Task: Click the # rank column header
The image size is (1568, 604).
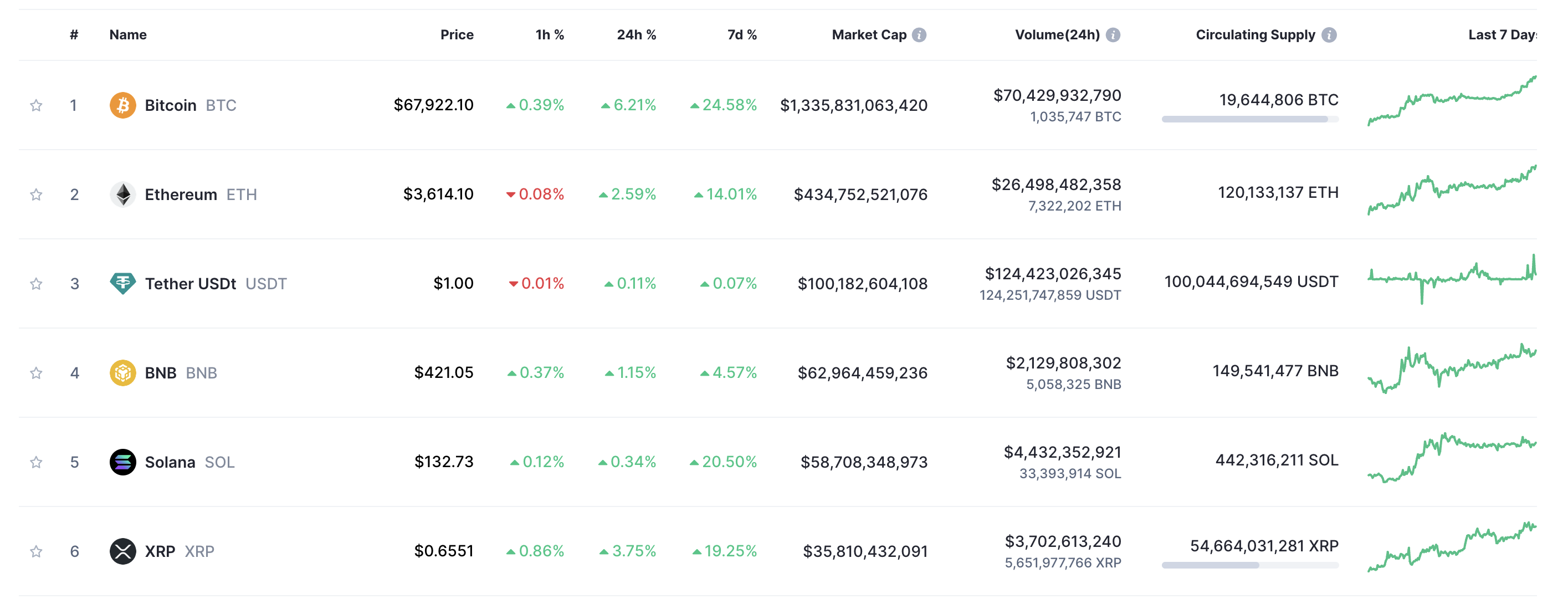Action: click(74, 35)
